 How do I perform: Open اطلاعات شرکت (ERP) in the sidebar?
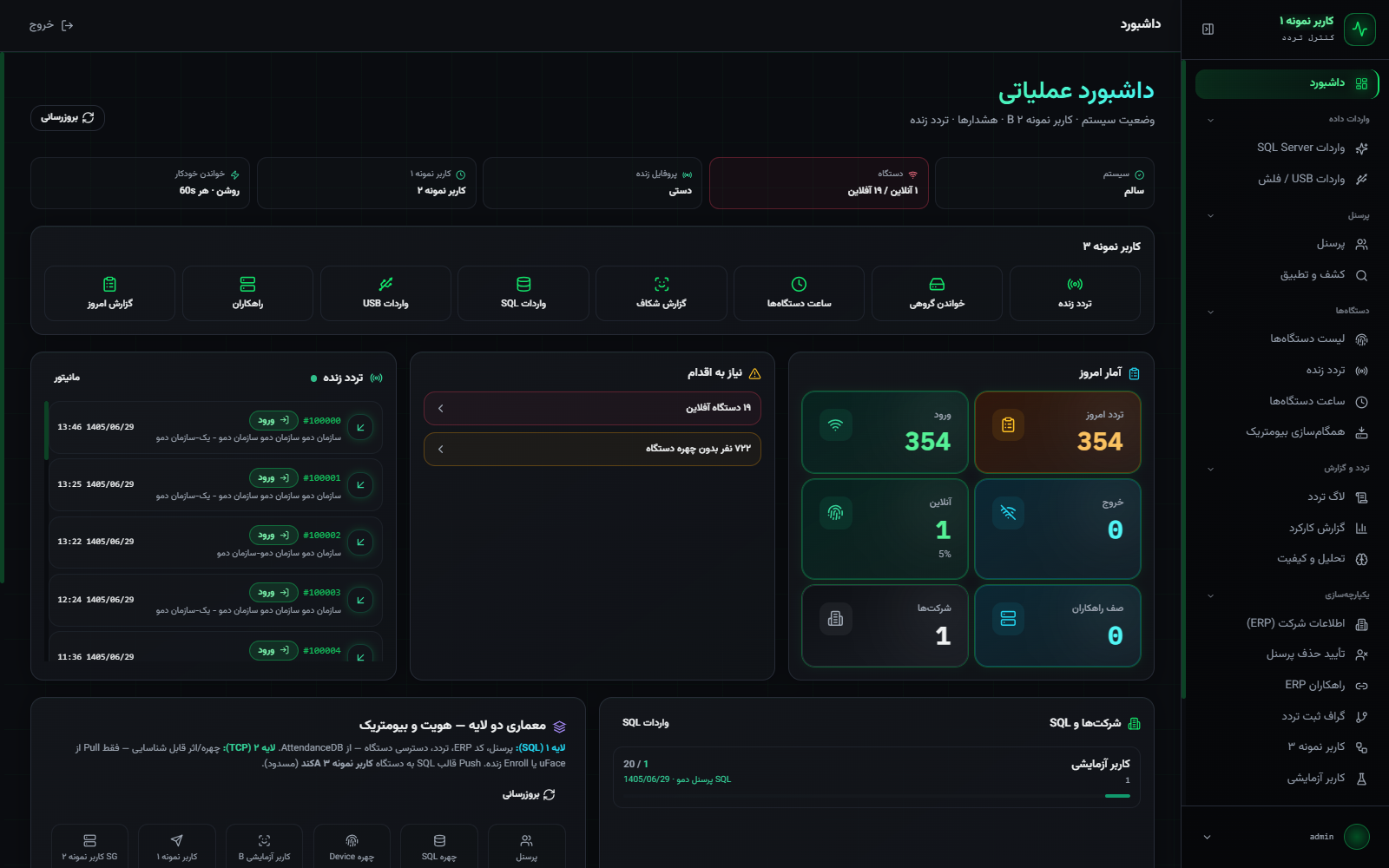1287,623
